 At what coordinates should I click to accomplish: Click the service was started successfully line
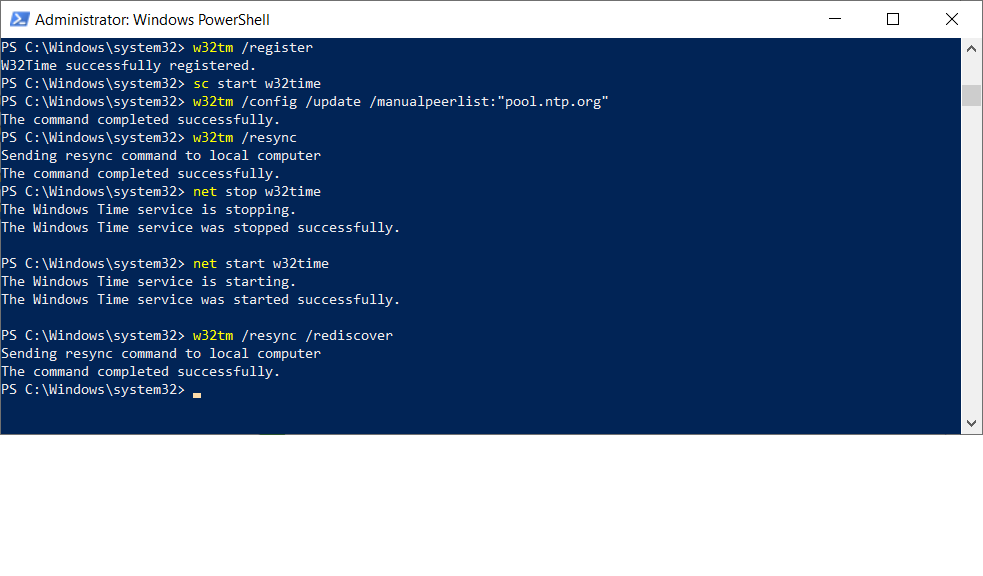(x=201, y=300)
